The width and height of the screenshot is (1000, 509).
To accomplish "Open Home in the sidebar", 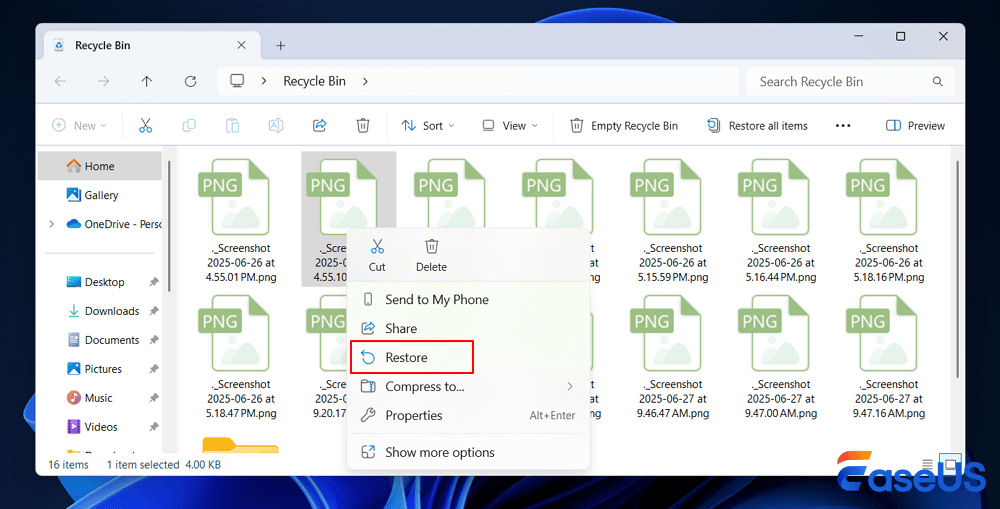I will [100, 166].
